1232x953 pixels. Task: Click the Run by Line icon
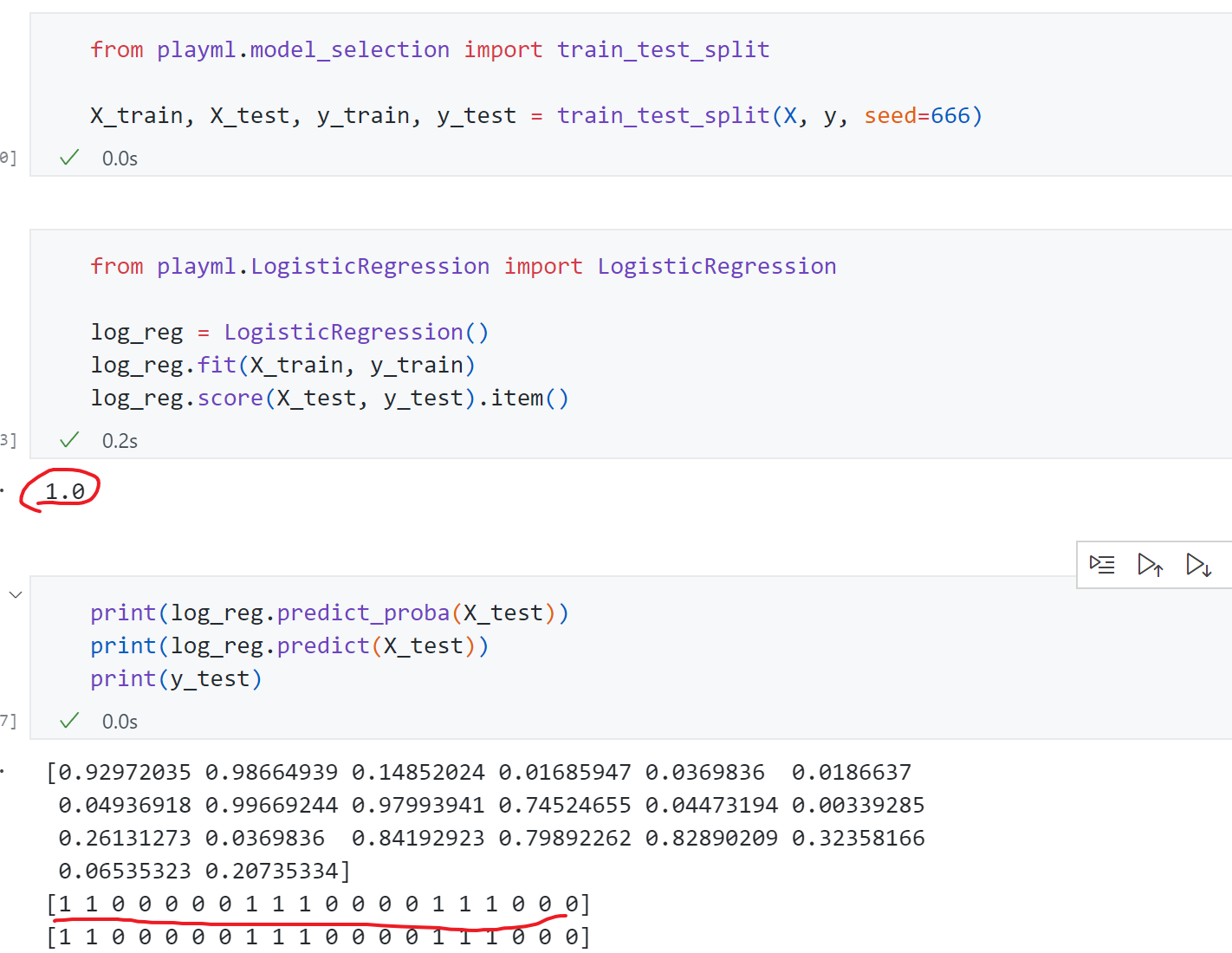click(1102, 565)
